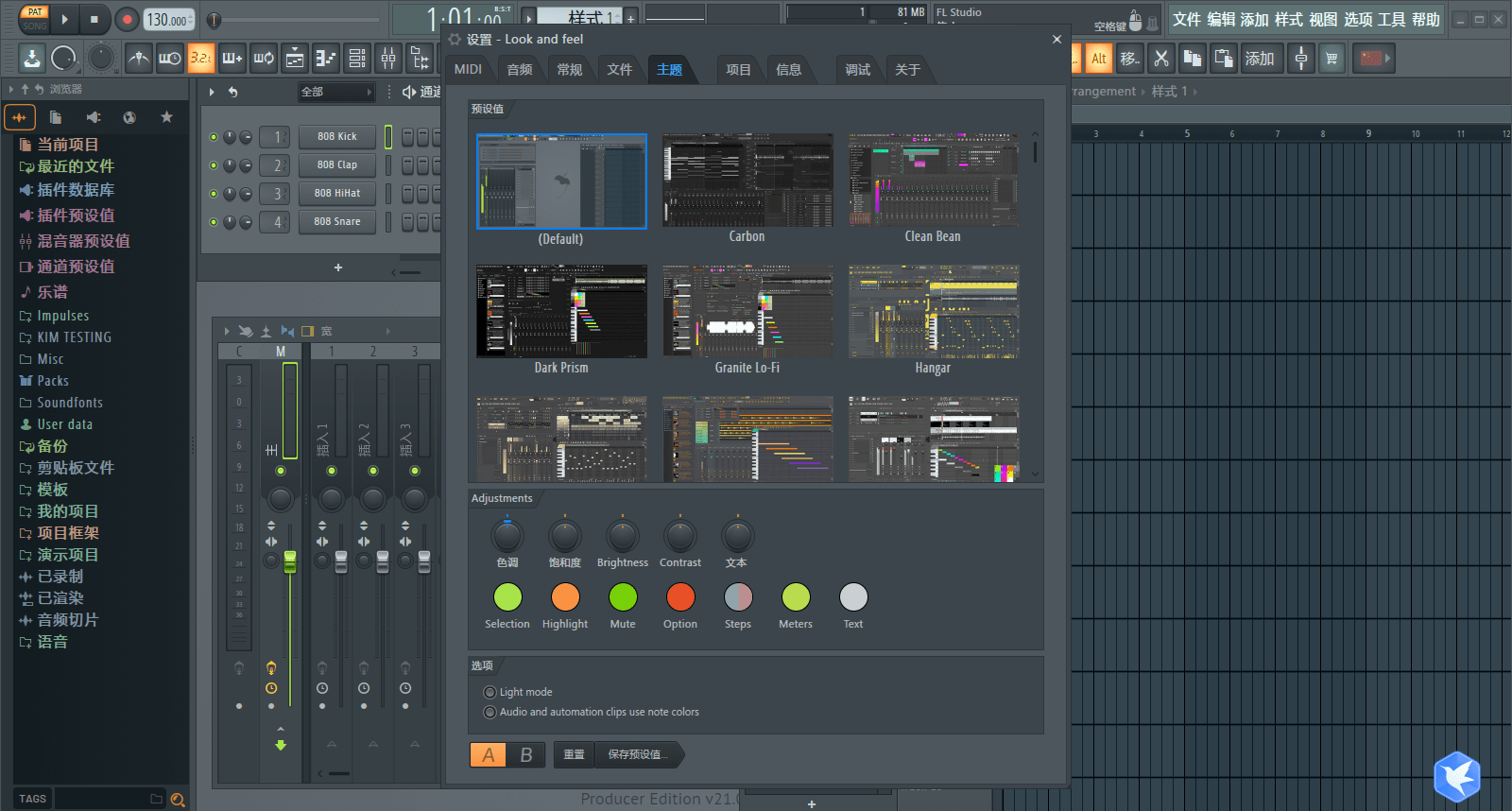1512x811 pixels.
Task: Click the mixer green down arrow icon
Action: click(x=281, y=745)
